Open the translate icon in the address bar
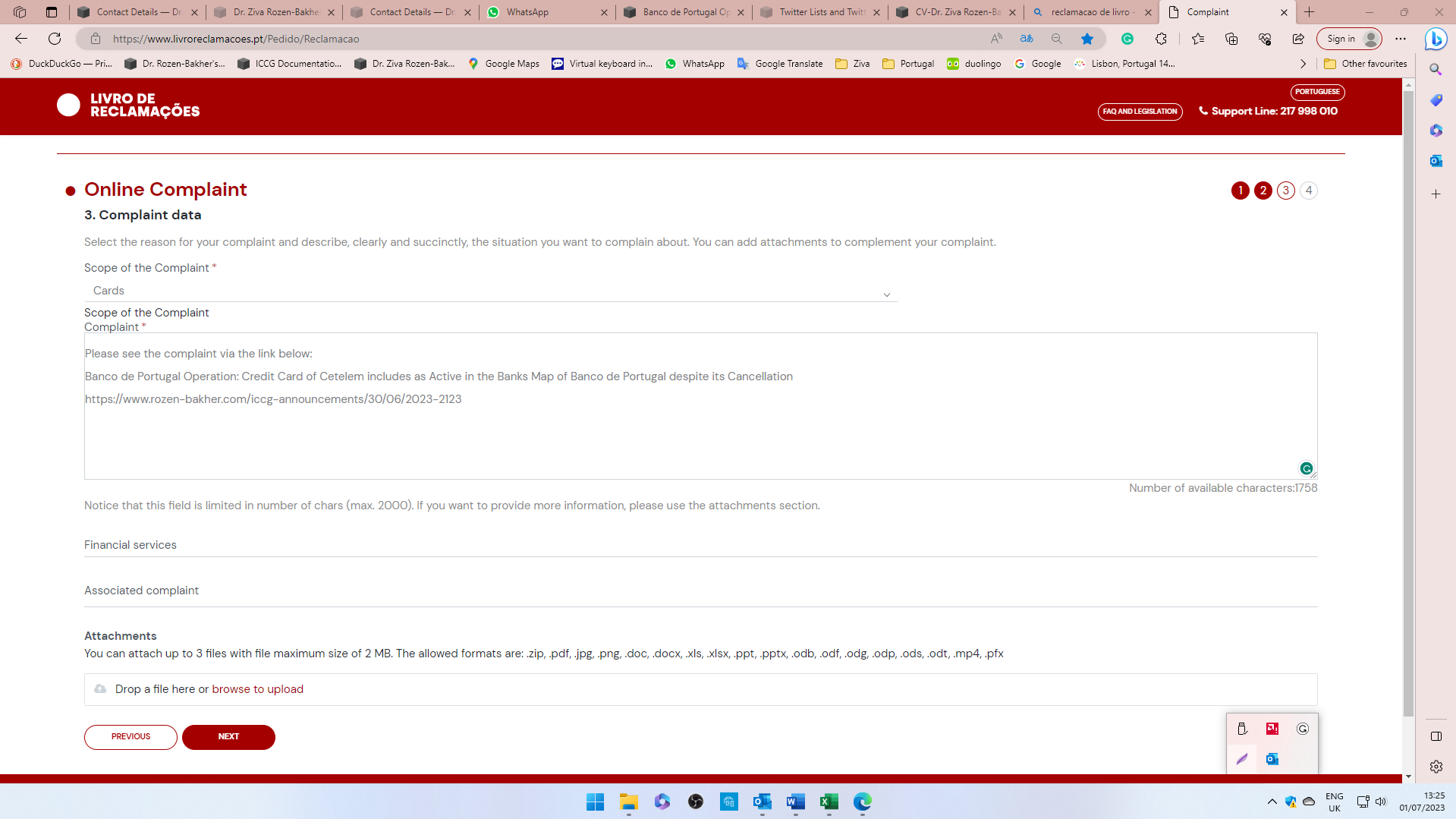The width and height of the screenshot is (1456, 819). [x=1026, y=38]
